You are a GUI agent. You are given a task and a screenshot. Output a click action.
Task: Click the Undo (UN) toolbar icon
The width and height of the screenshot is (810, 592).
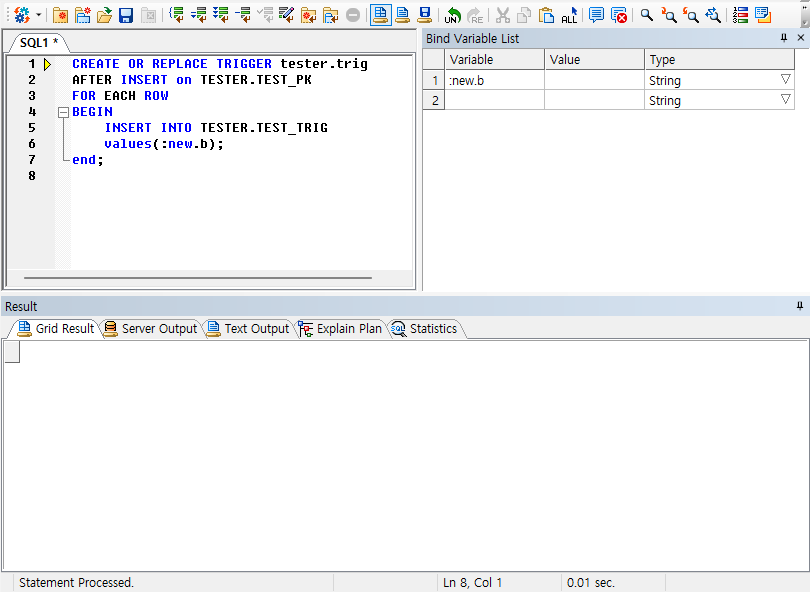[453, 15]
